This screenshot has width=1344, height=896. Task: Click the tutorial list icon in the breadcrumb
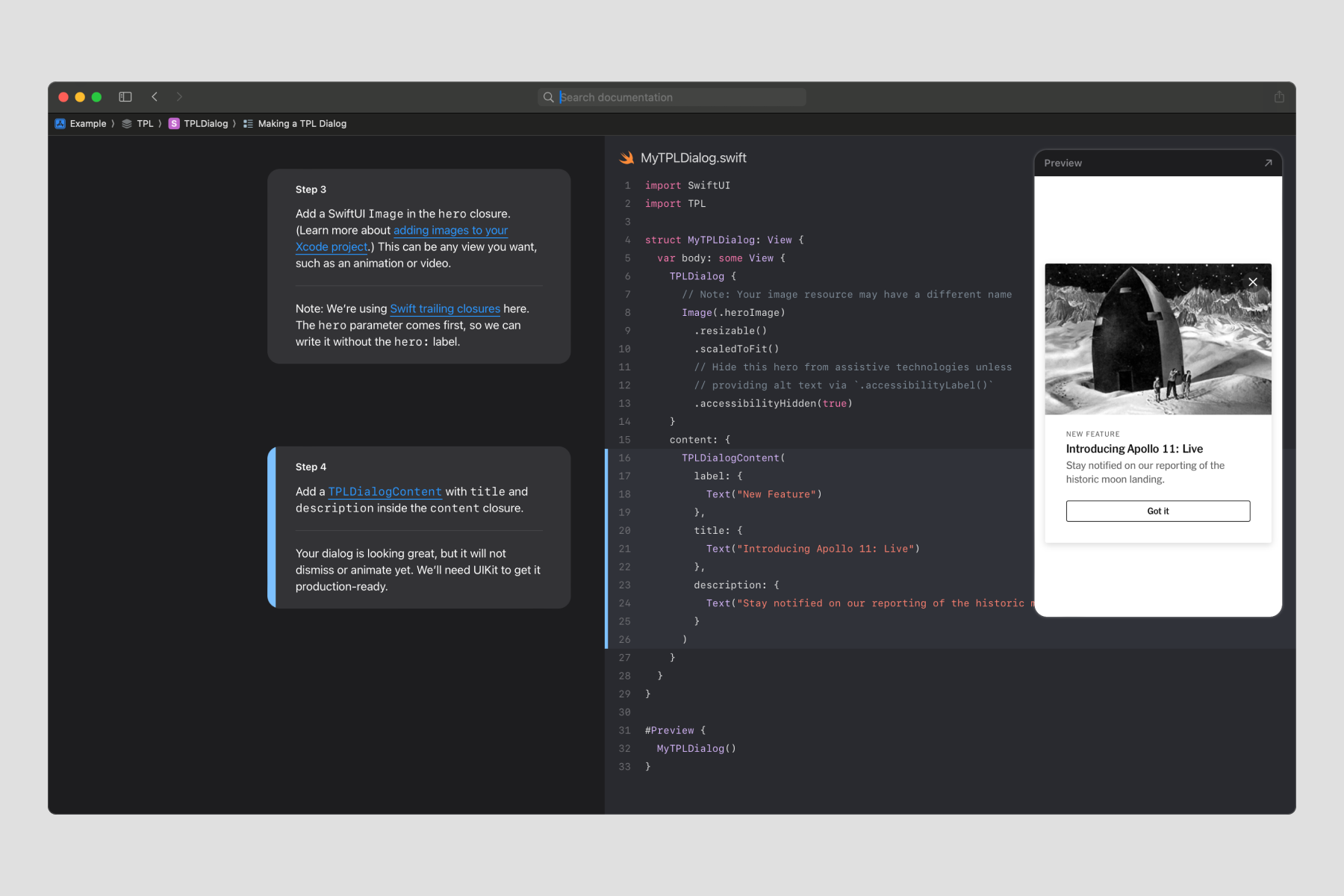[x=248, y=124]
